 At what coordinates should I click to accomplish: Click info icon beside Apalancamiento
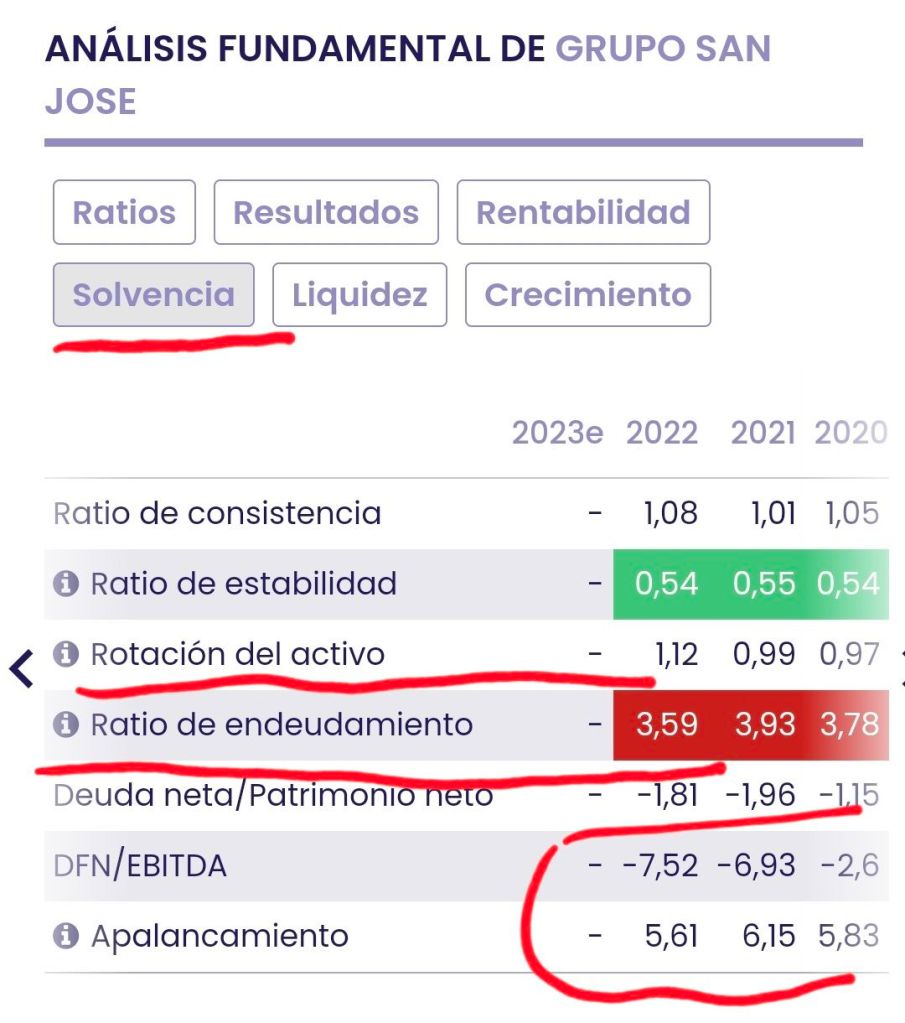point(66,936)
